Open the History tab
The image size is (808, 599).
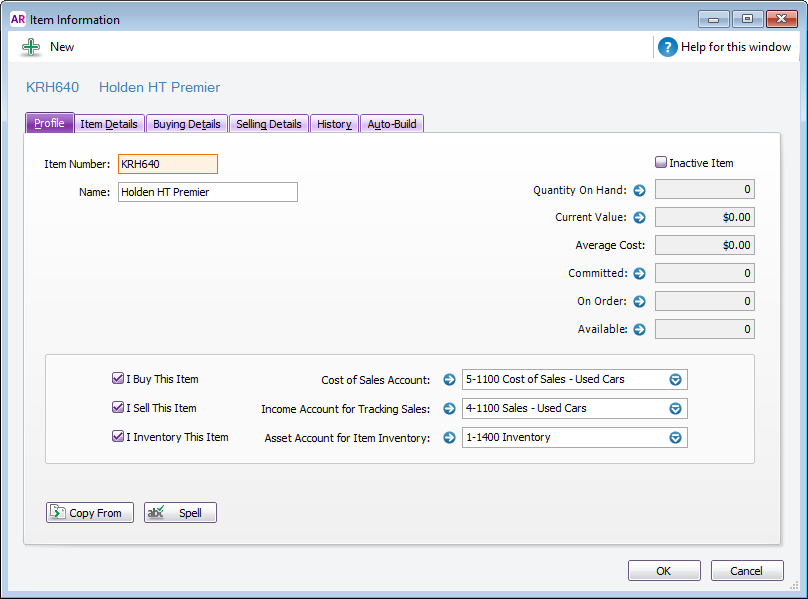(x=334, y=124)
